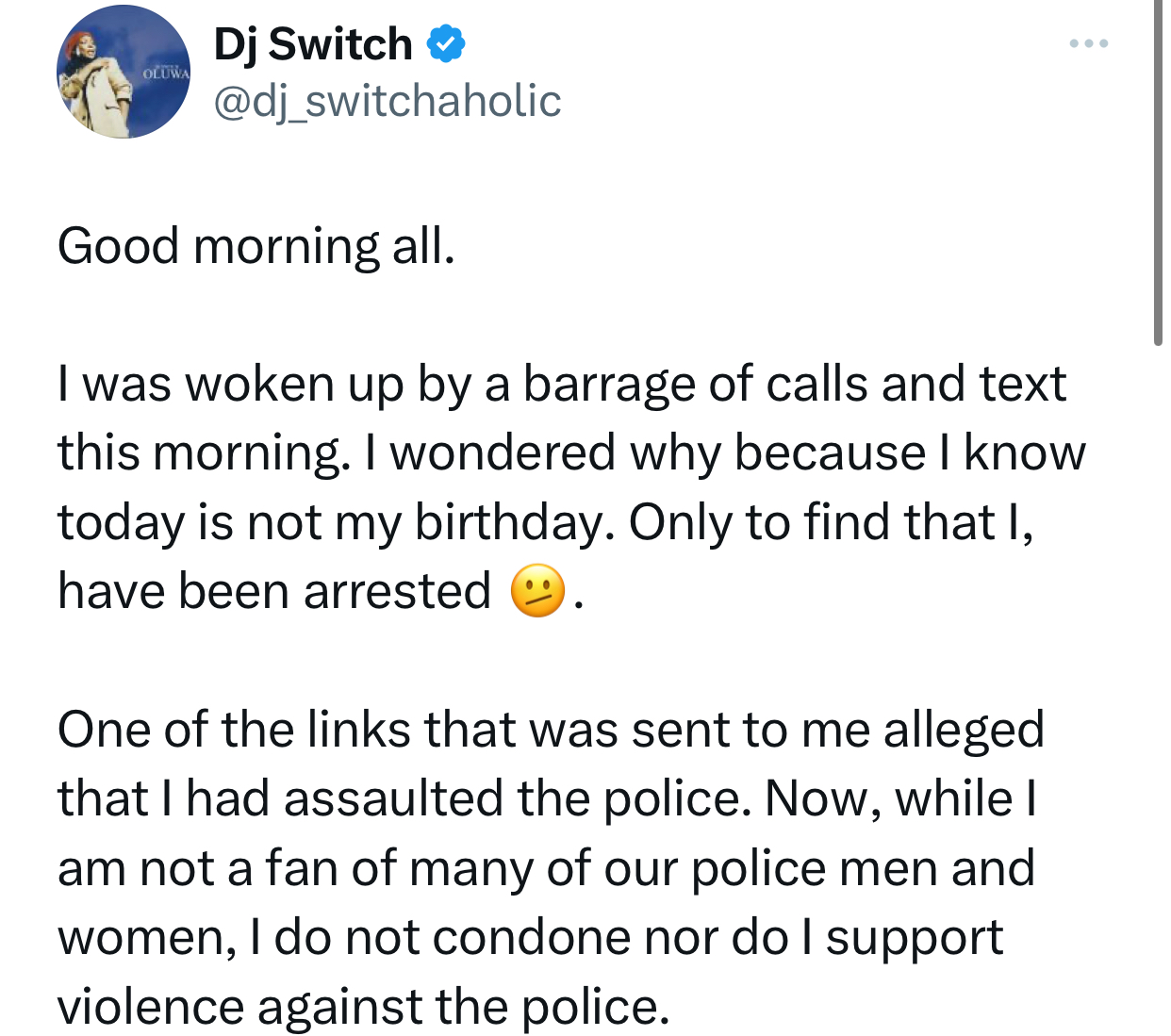Click the line "today is not my birthday"
Screen dimensions: 1171x1036
coord(545,522)
